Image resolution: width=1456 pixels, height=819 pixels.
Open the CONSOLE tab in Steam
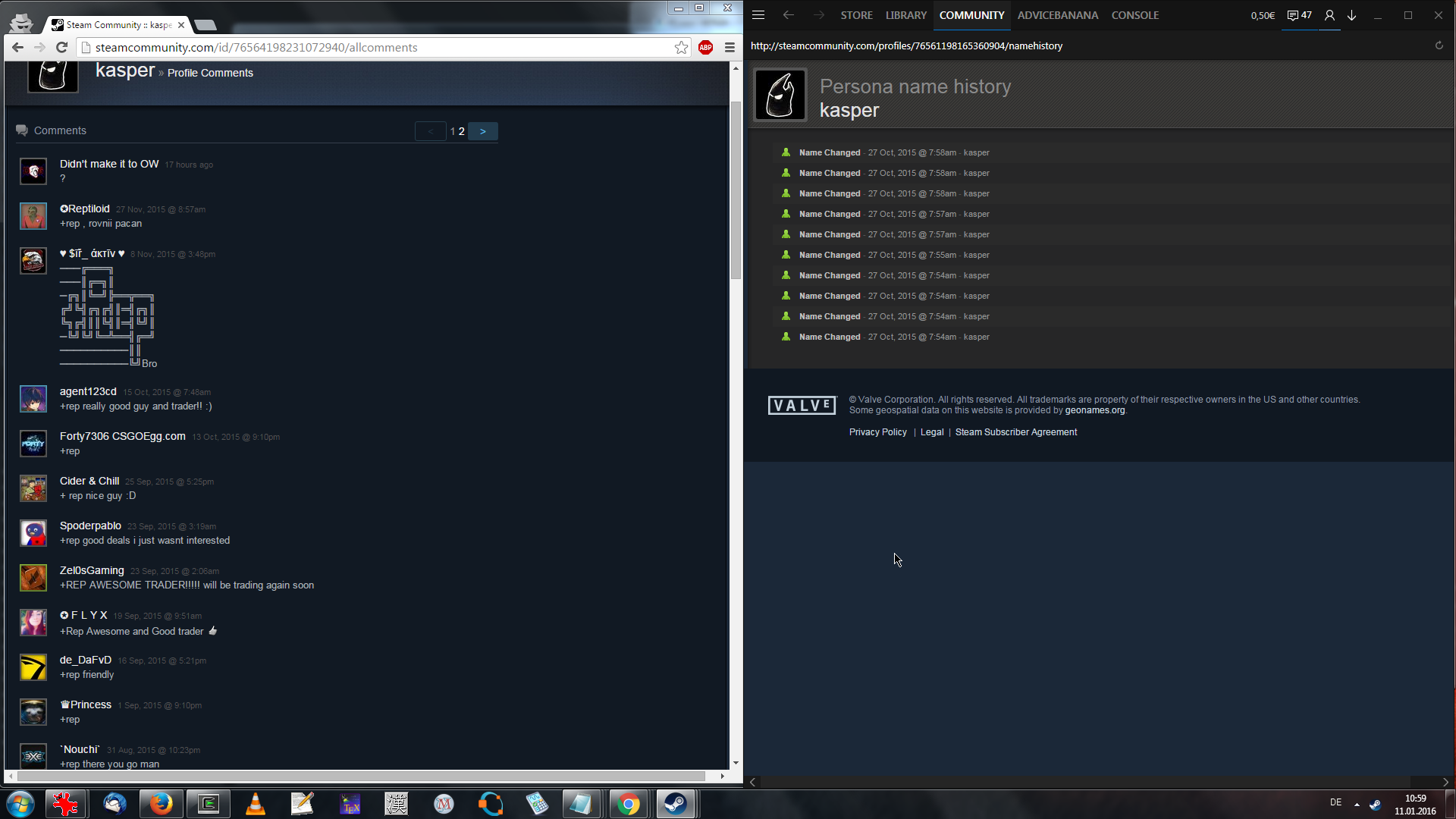1134,15
